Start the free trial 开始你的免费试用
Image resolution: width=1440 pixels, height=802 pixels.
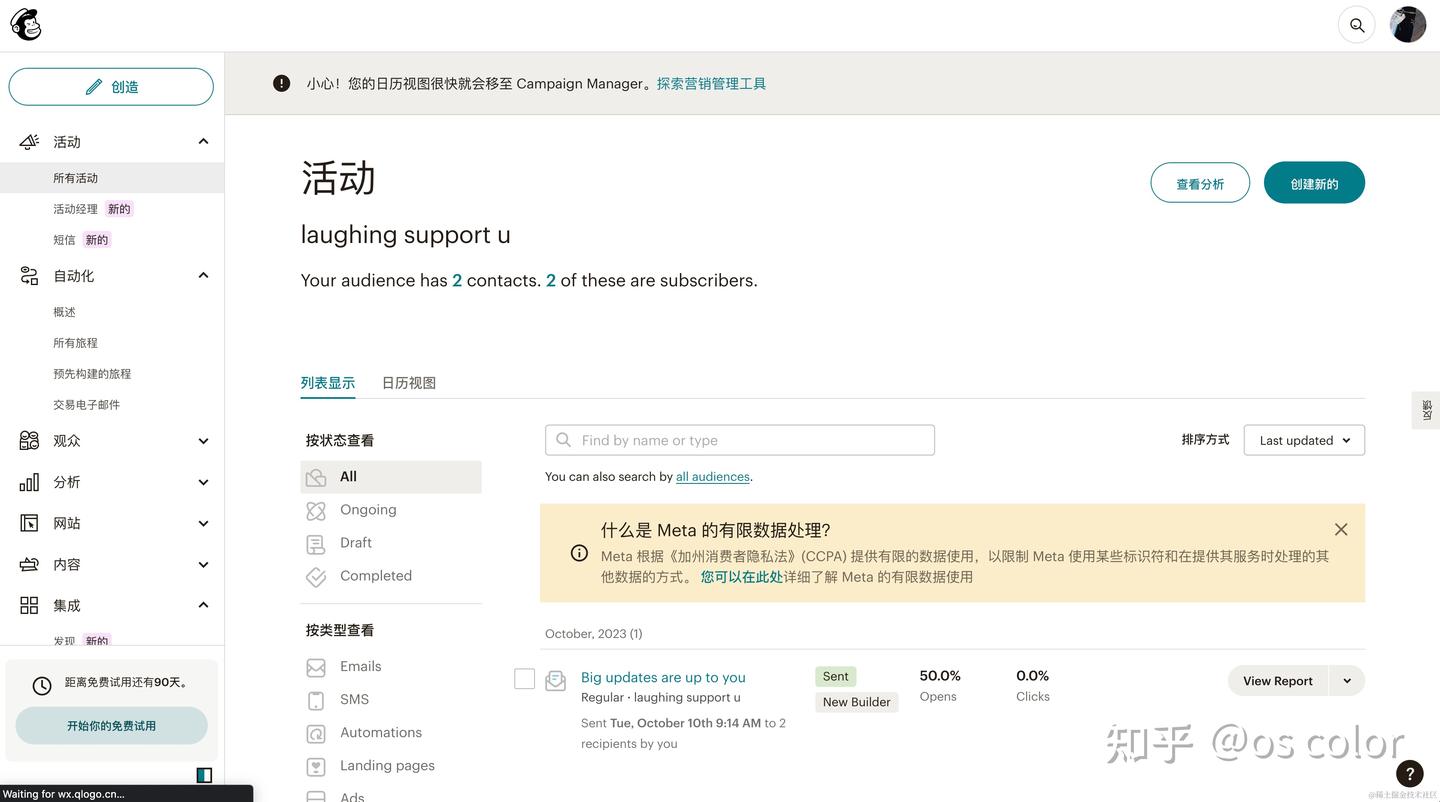(x=111, y=726)
